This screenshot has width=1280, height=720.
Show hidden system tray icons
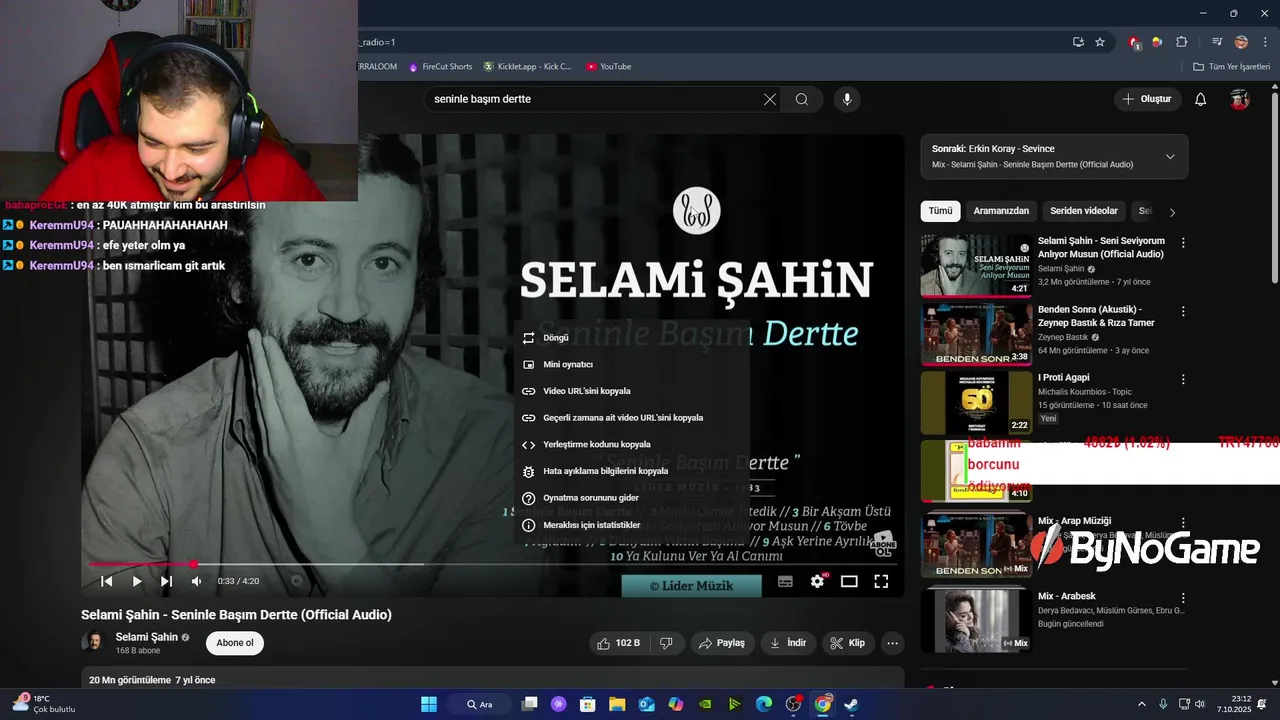point(1142,704)
